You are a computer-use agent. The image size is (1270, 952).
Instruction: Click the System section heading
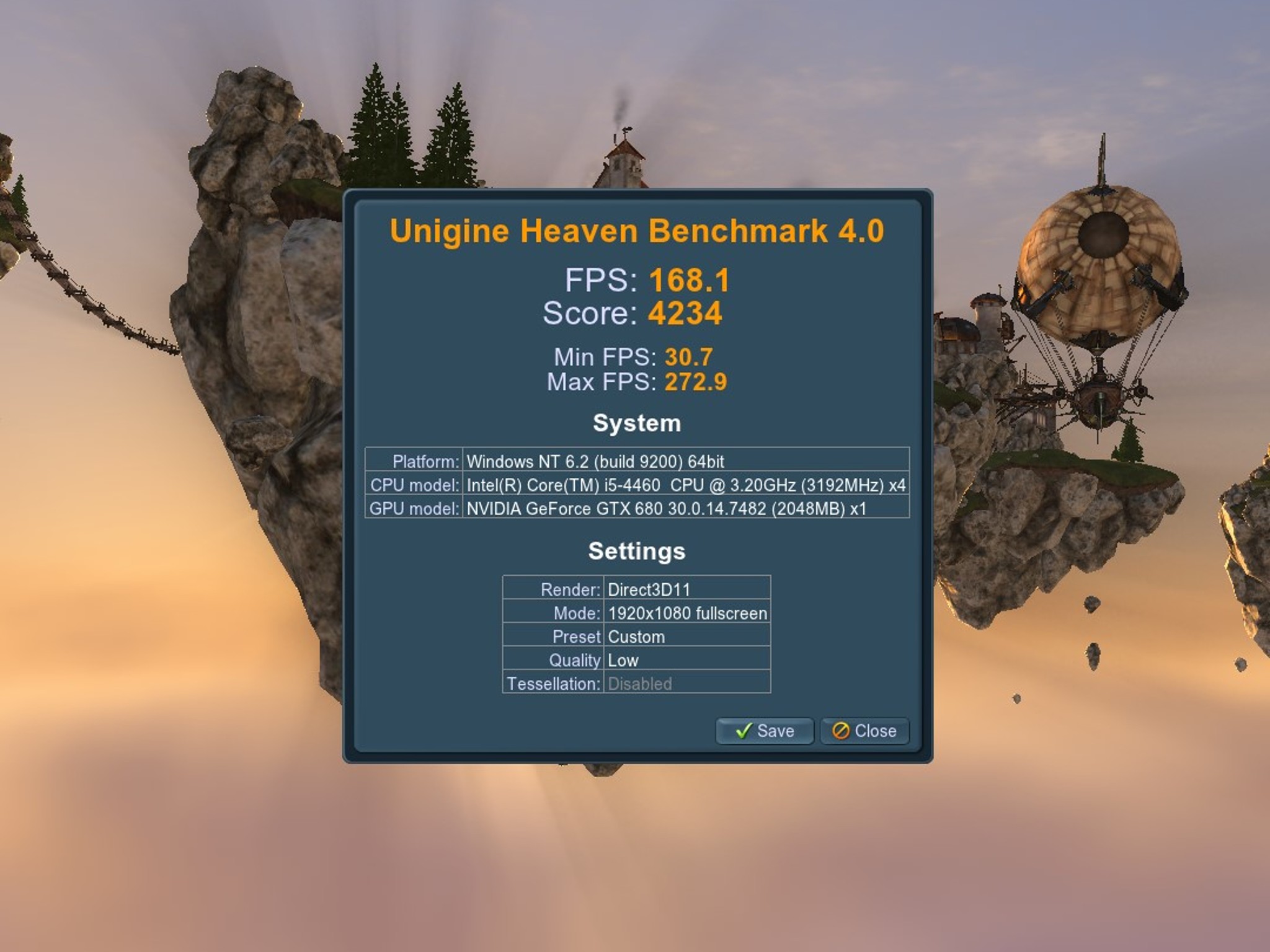(637, 423)
